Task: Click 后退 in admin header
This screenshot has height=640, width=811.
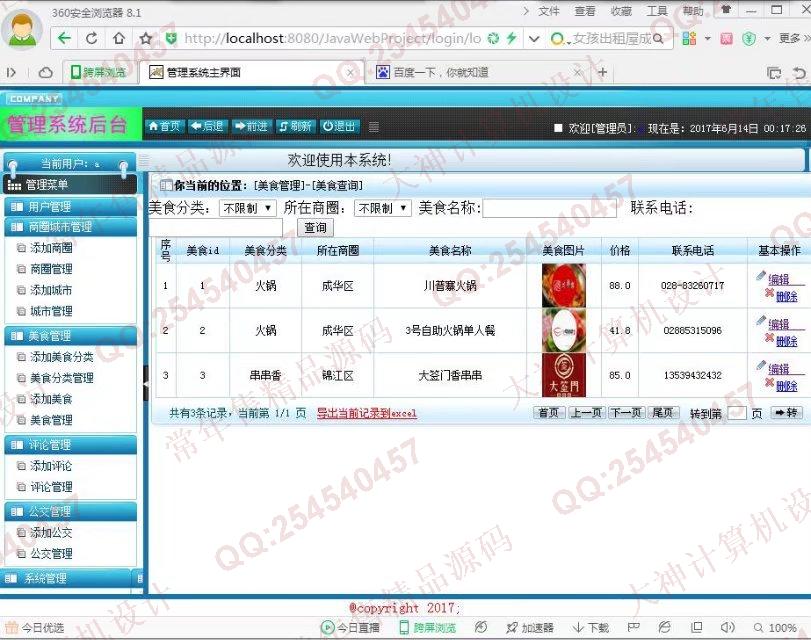Action: pos(206,126)
